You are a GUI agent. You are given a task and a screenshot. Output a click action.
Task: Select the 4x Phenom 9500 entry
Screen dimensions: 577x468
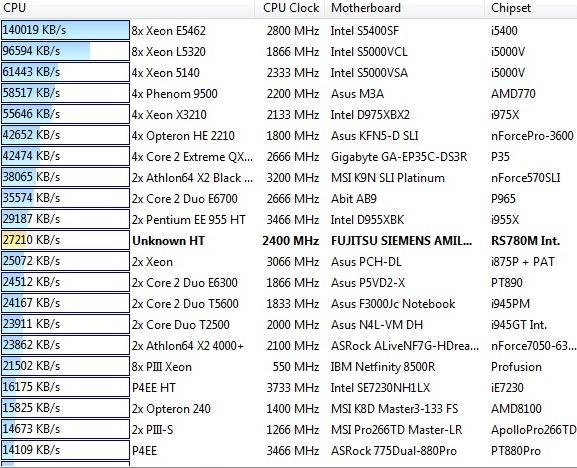(x=174, y=93)
